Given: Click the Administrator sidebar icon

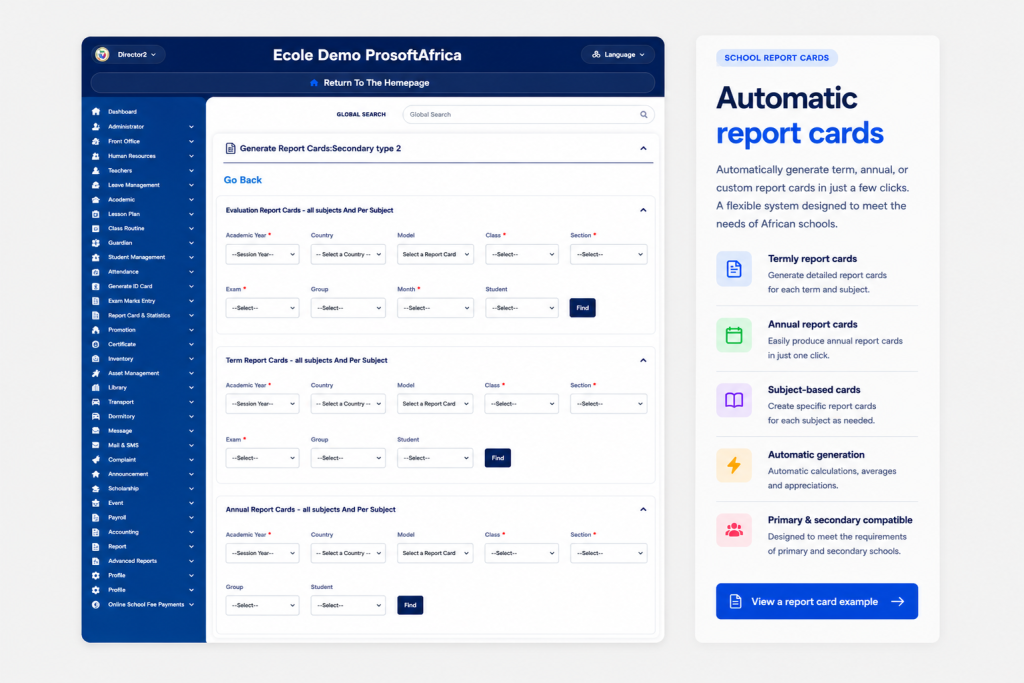Looking at the screenshot, I should (96, 127).
